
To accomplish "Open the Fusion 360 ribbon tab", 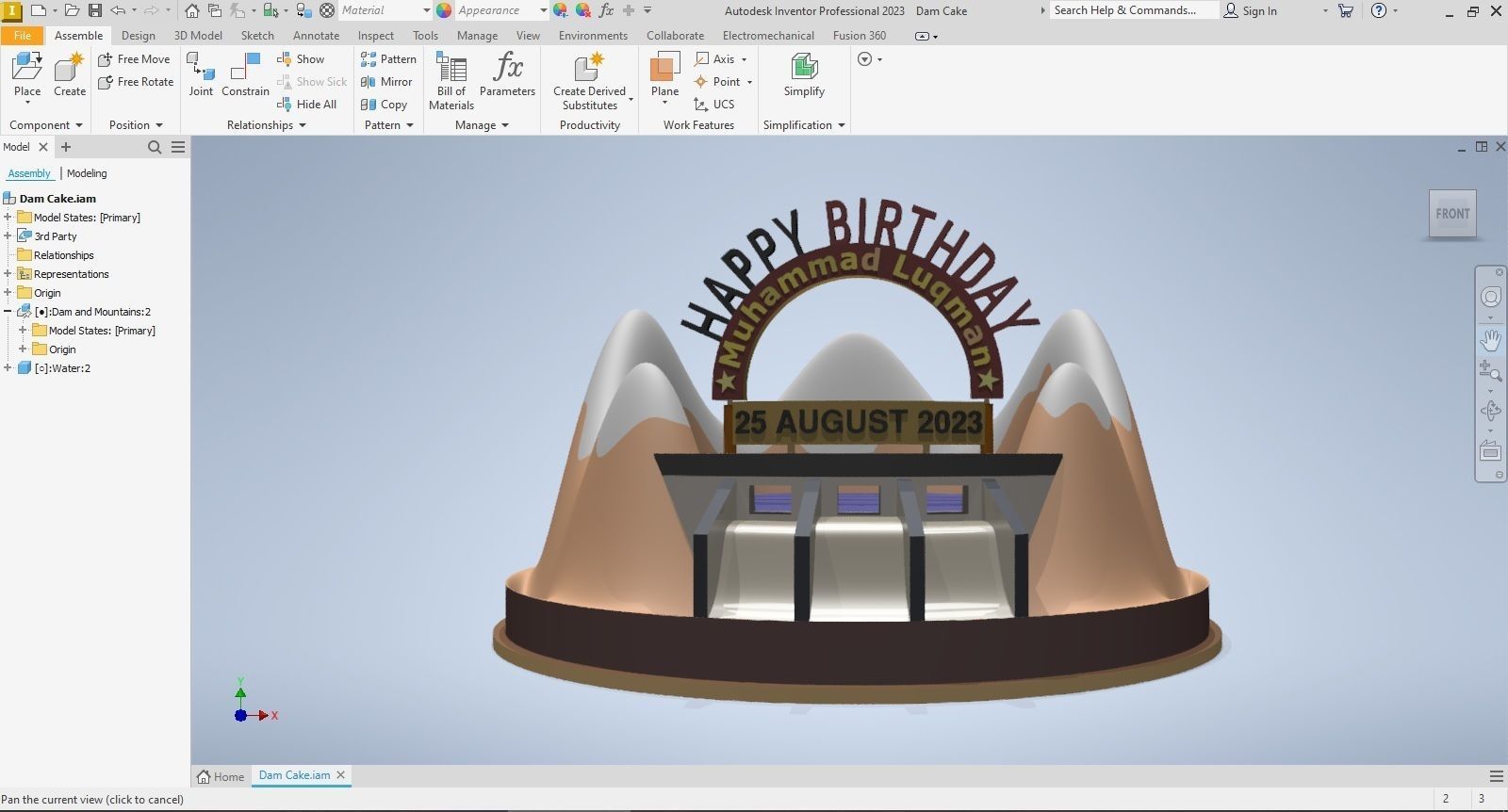I will tap(860, 36).
